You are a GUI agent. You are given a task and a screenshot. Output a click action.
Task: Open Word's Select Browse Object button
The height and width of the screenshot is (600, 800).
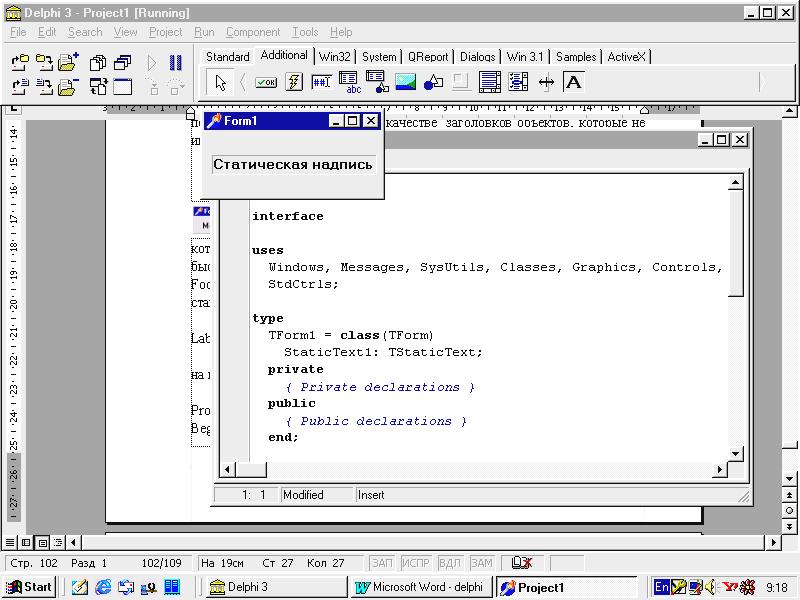789,510
